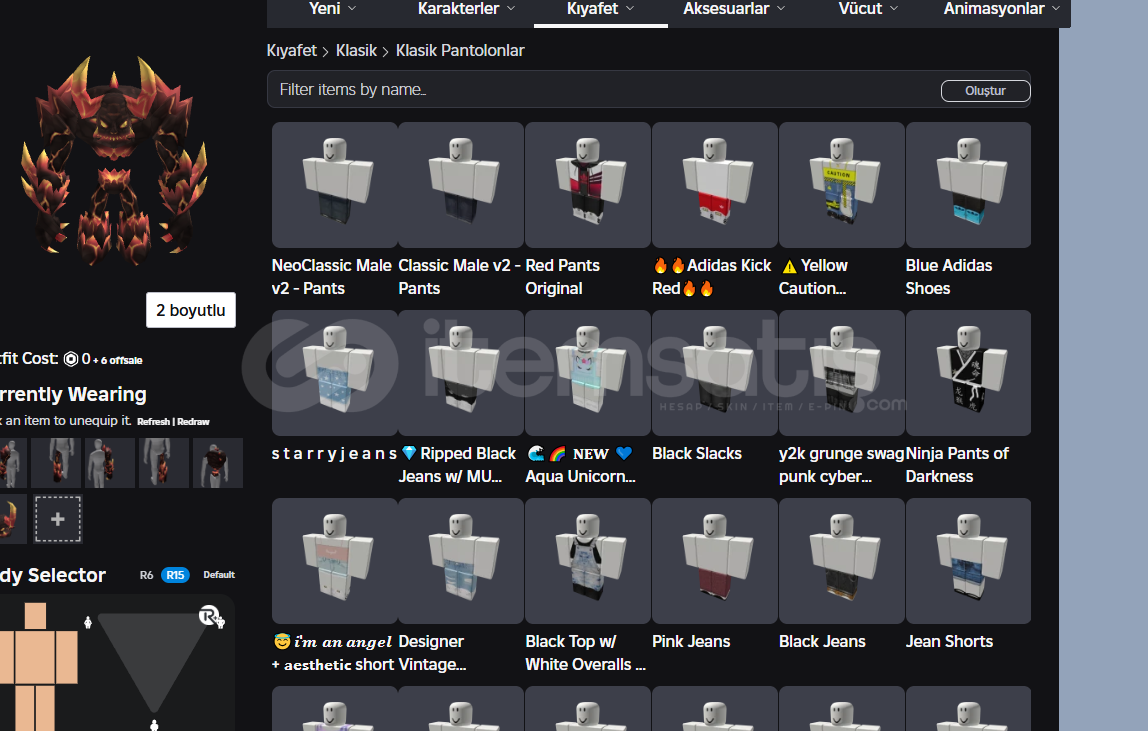This screenshot has height=731, width=1148.
Task: Select the Ripped Black Jeans thumbnail
Action: [461, 373]
